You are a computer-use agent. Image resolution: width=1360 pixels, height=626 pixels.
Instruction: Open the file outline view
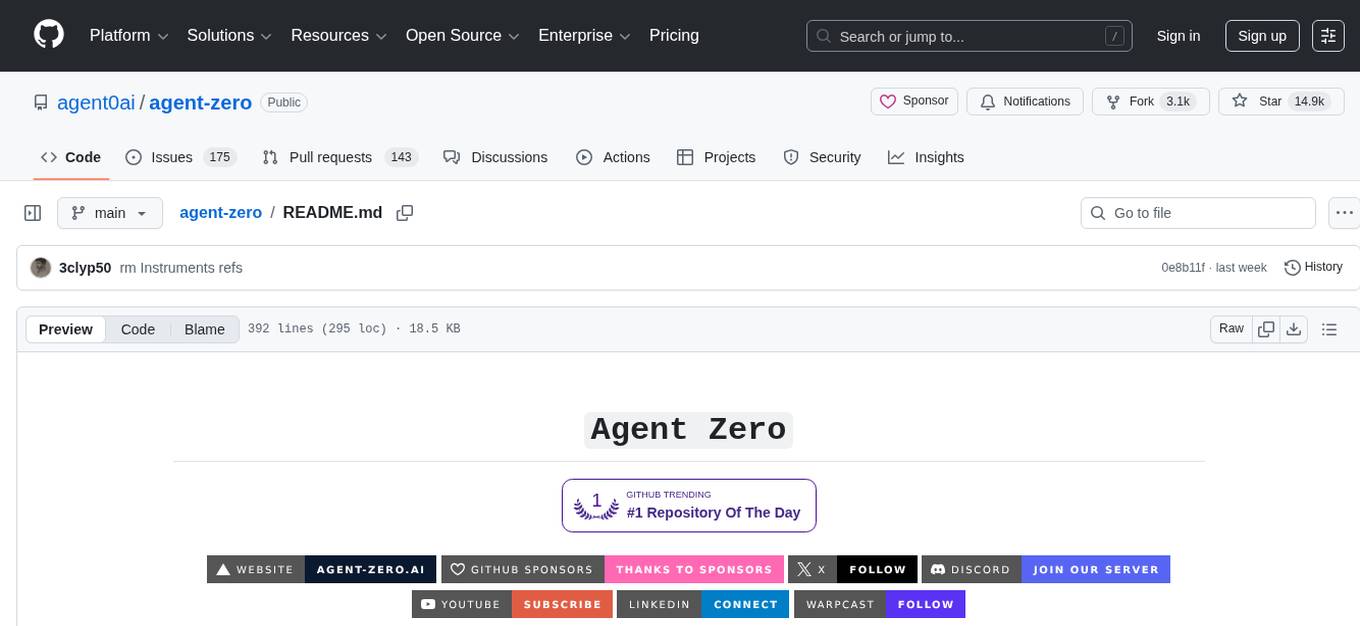coord(1330,328)
